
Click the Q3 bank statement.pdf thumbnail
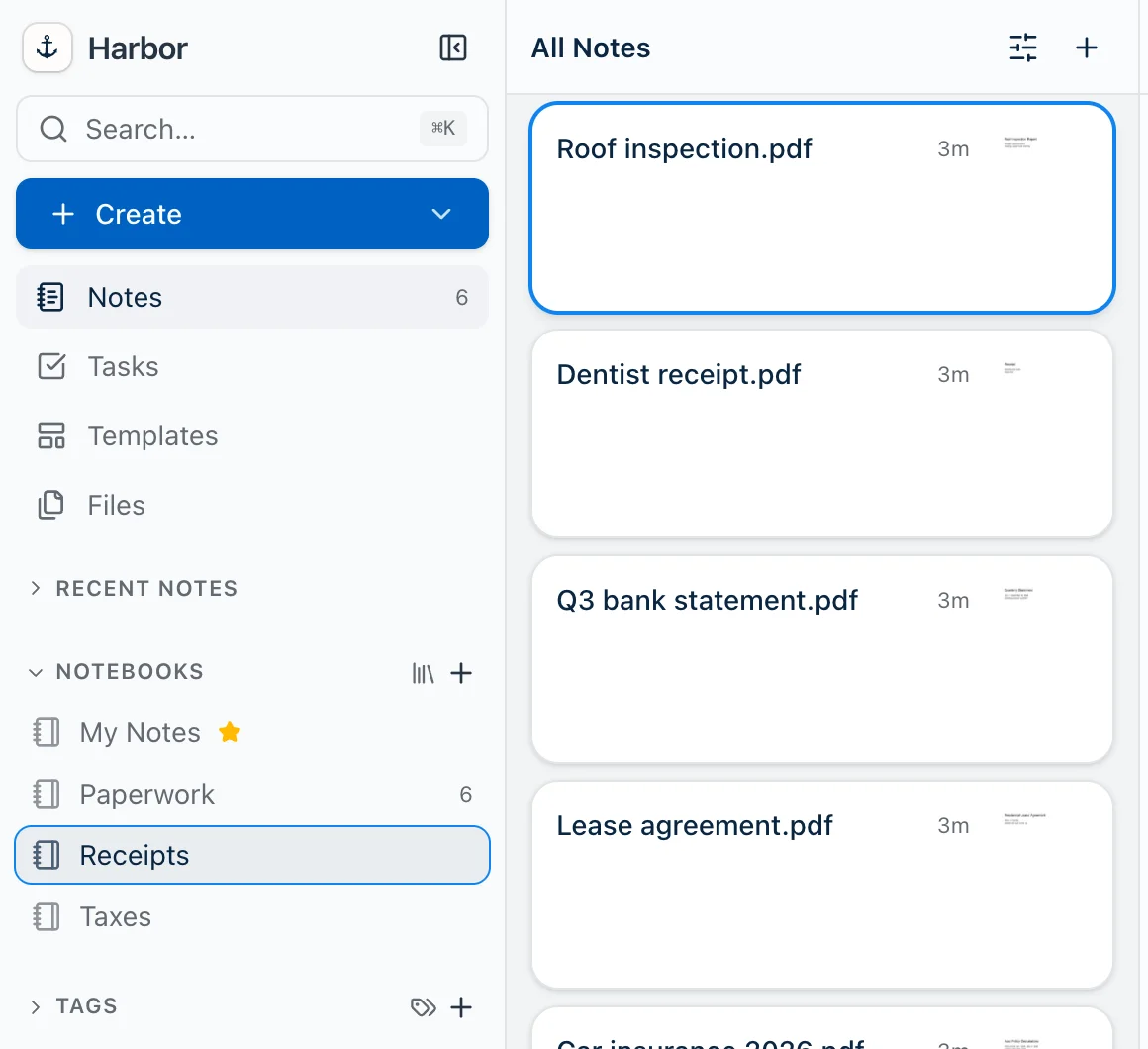pos(1018,594)
